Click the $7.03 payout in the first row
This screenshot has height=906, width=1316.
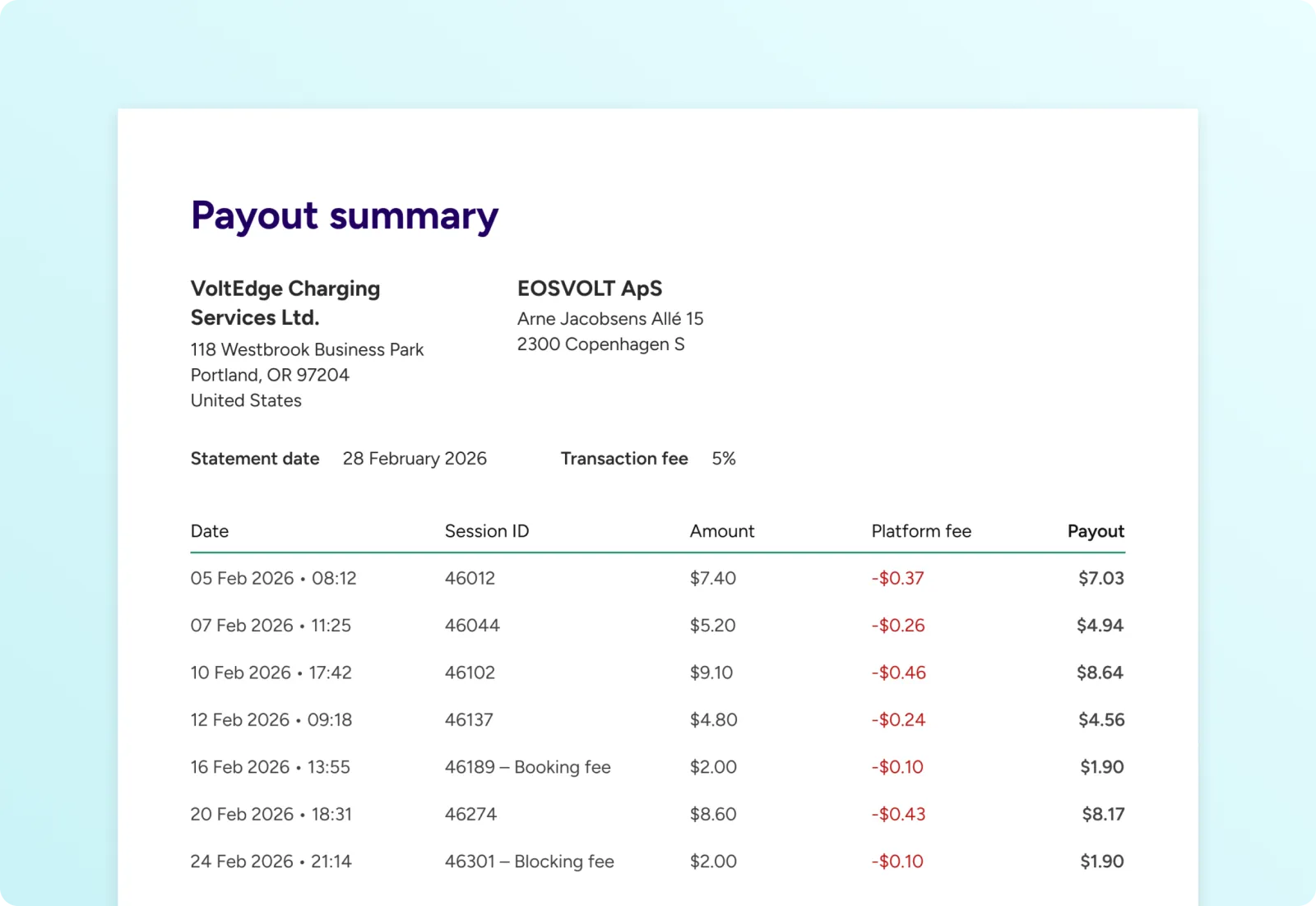pos(1101,579)
